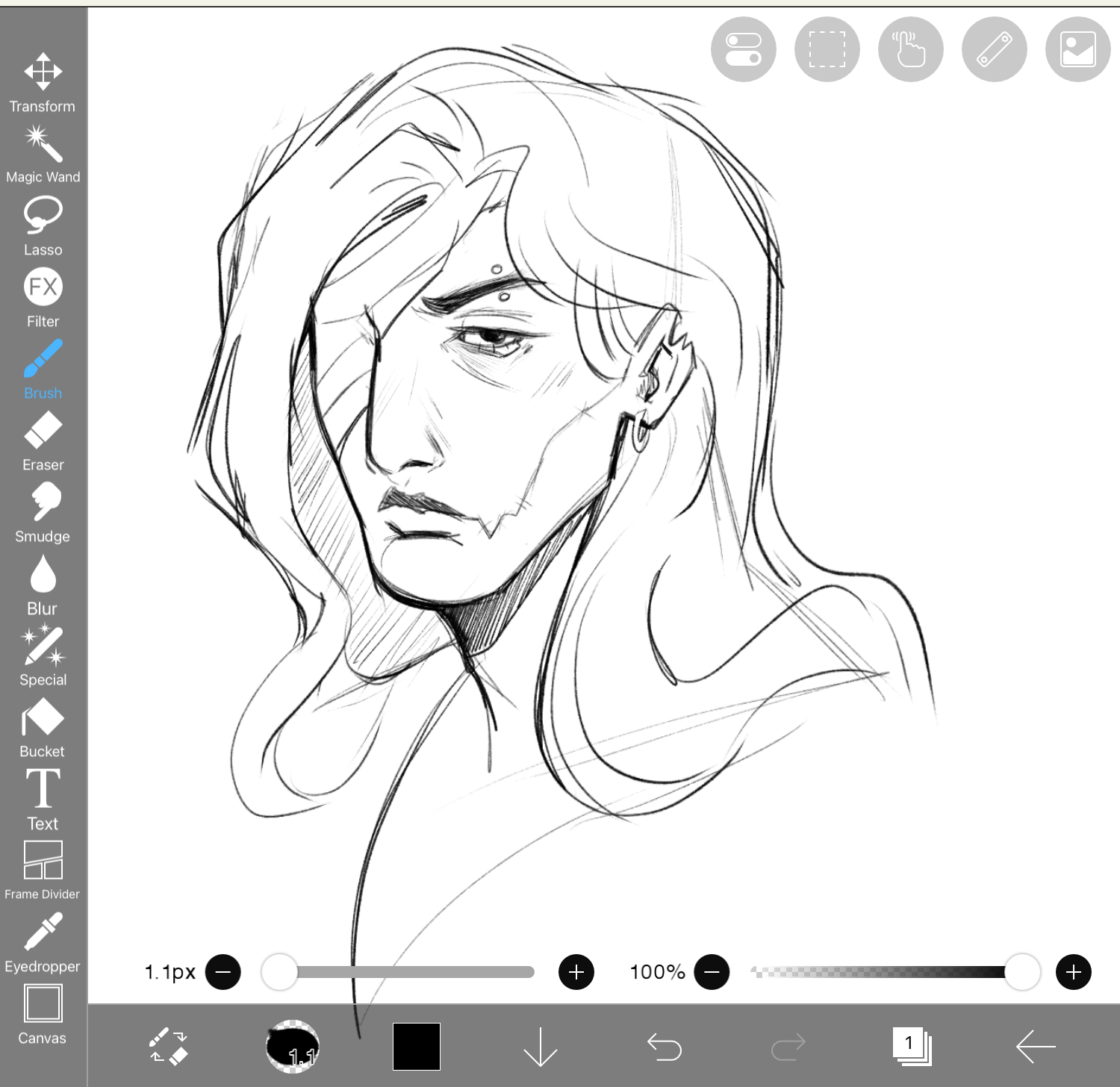Viewport: 1120px width, 1087px height.
Task: Select the Magic Wand tool
Action: (43, 154)
